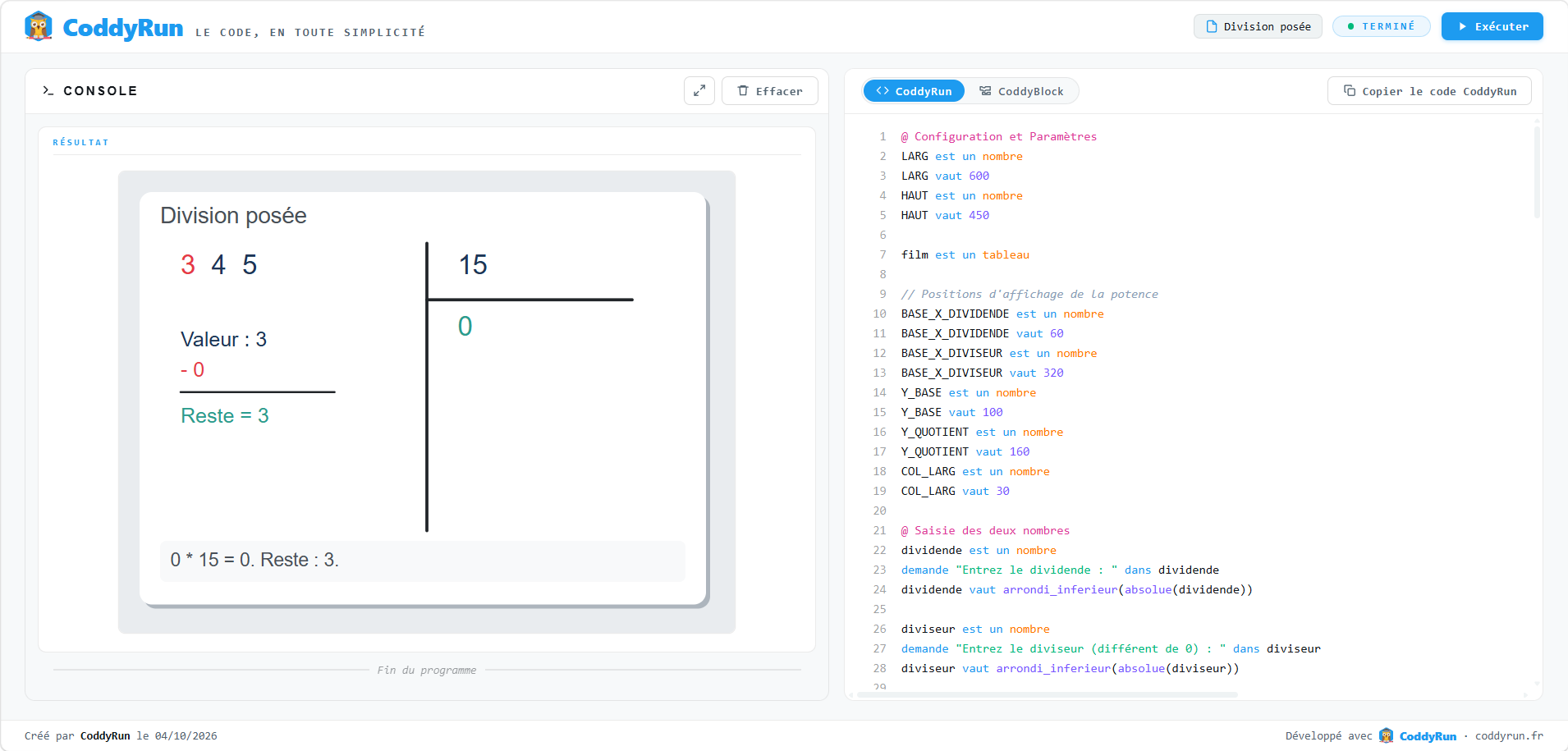This screenshot has height=751, width=1568.
Task: Click code line 'dividende est un nombre'
Action: pyautogui.click(x=979, y=551)
